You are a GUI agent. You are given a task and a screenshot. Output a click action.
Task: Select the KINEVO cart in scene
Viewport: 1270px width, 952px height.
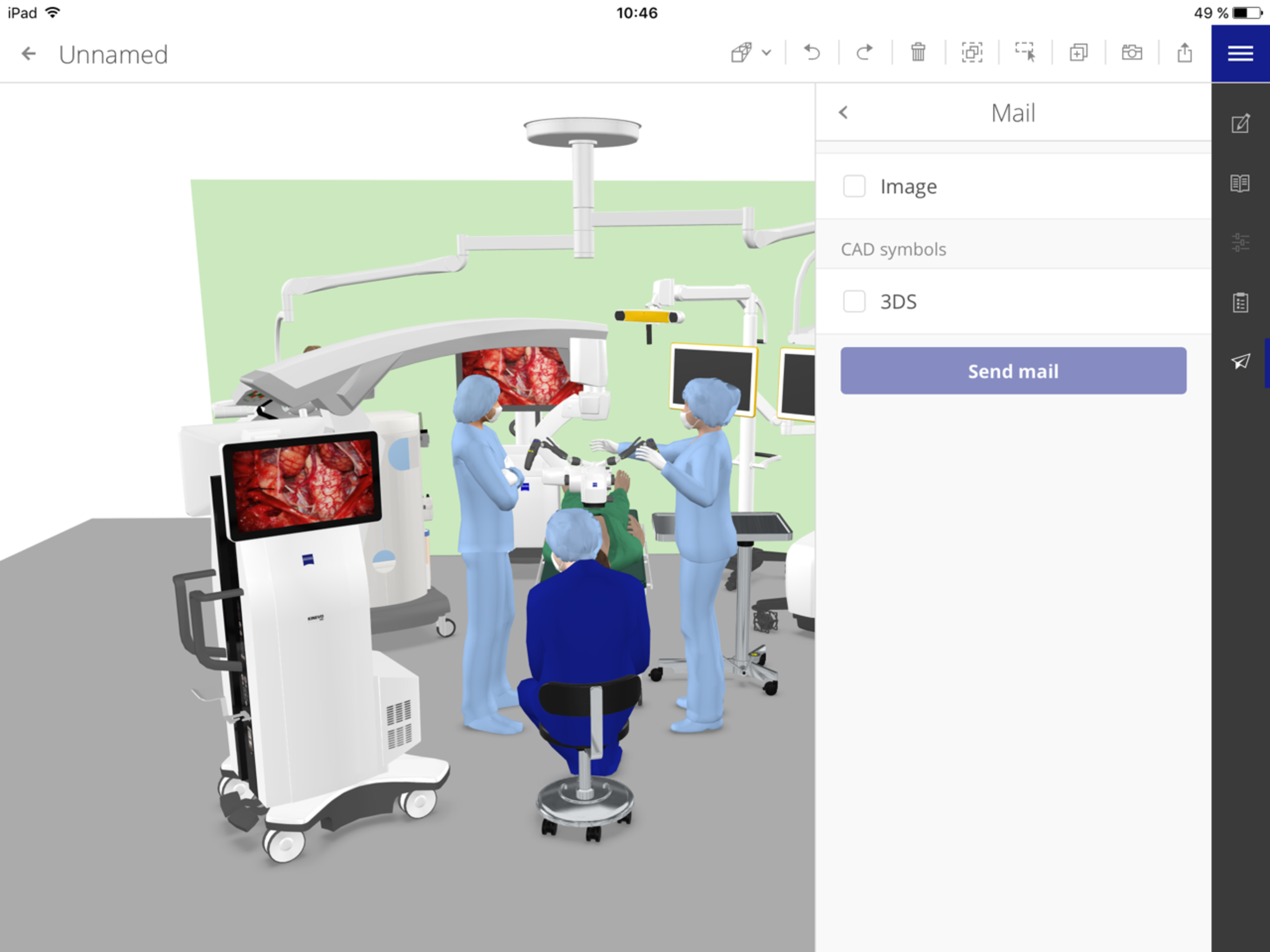tap(310, 632)
